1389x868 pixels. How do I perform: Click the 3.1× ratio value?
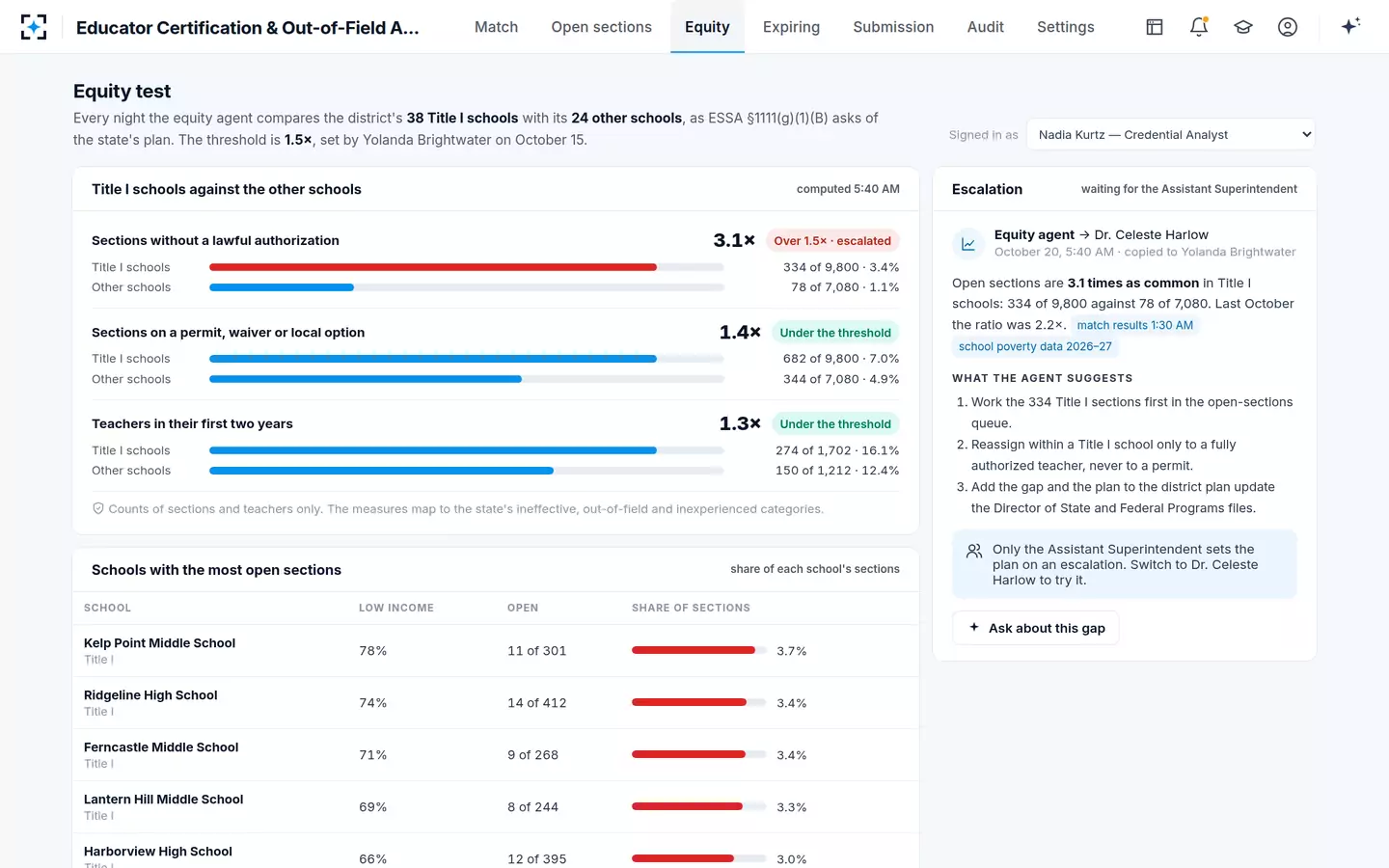click(x=734, y=240)
